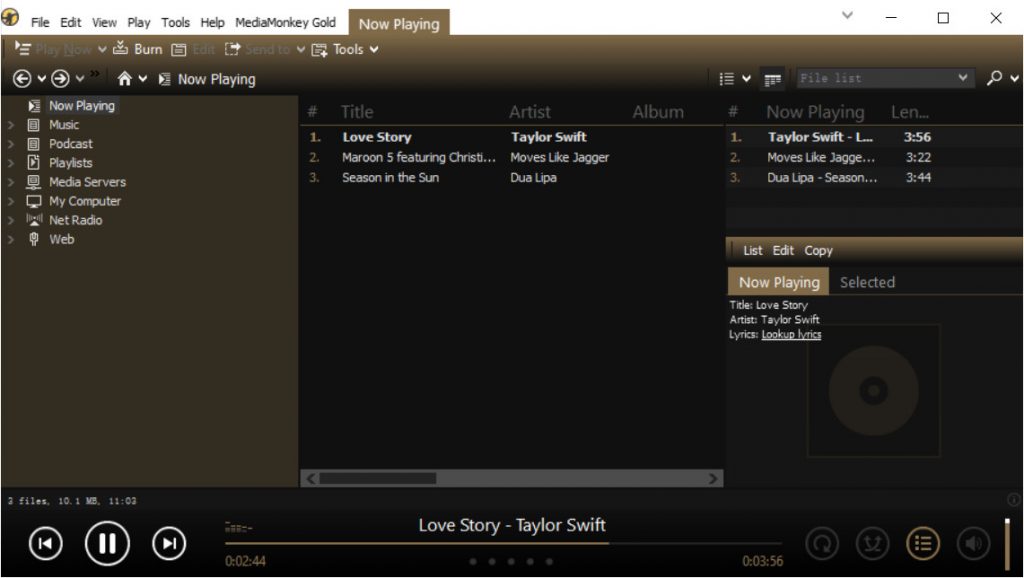Open view mode dropdown arrow
This screenshot has height=578, width=1024.
click(746, 79)
